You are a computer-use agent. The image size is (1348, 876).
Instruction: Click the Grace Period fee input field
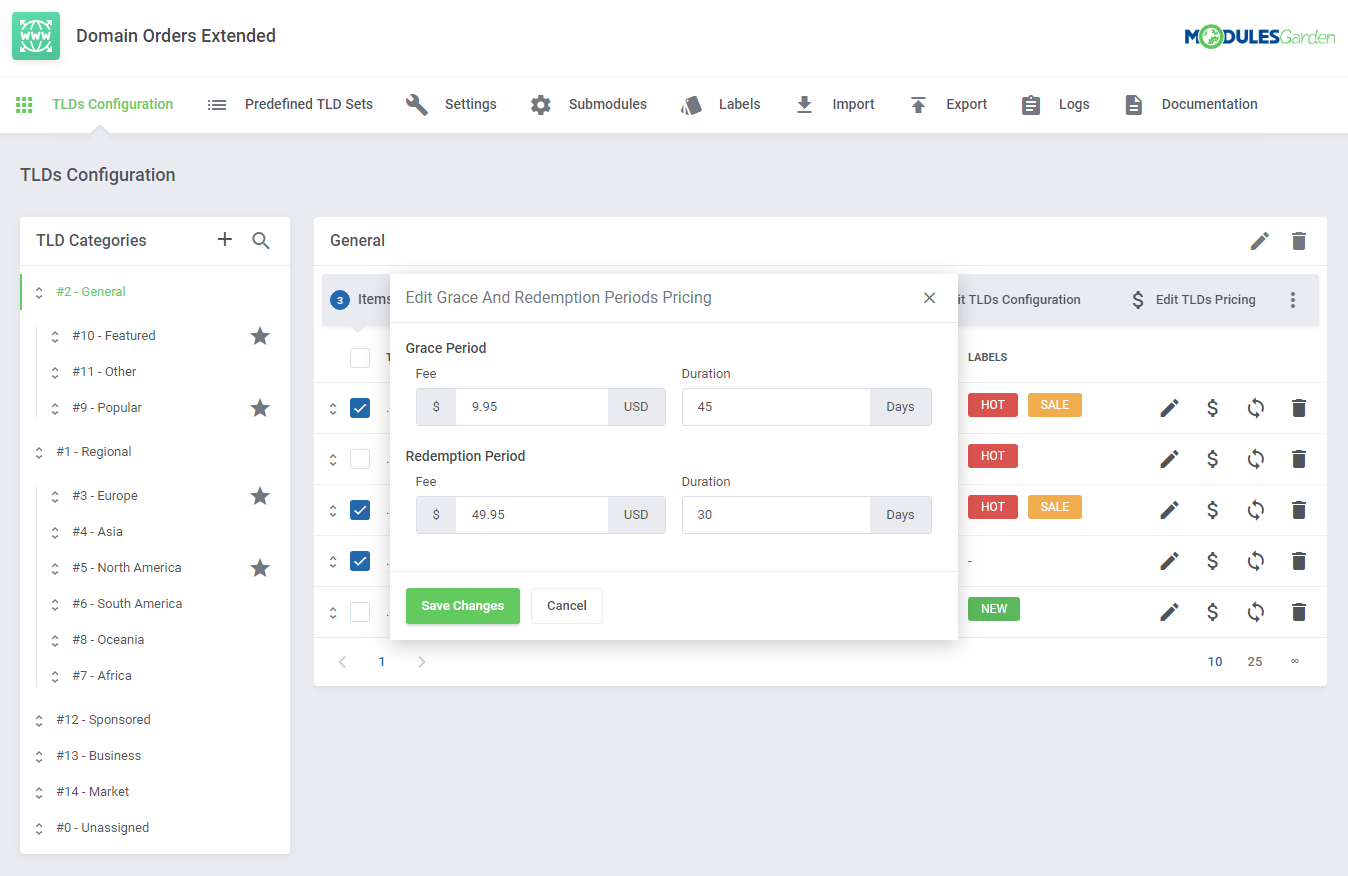point(531,407)
